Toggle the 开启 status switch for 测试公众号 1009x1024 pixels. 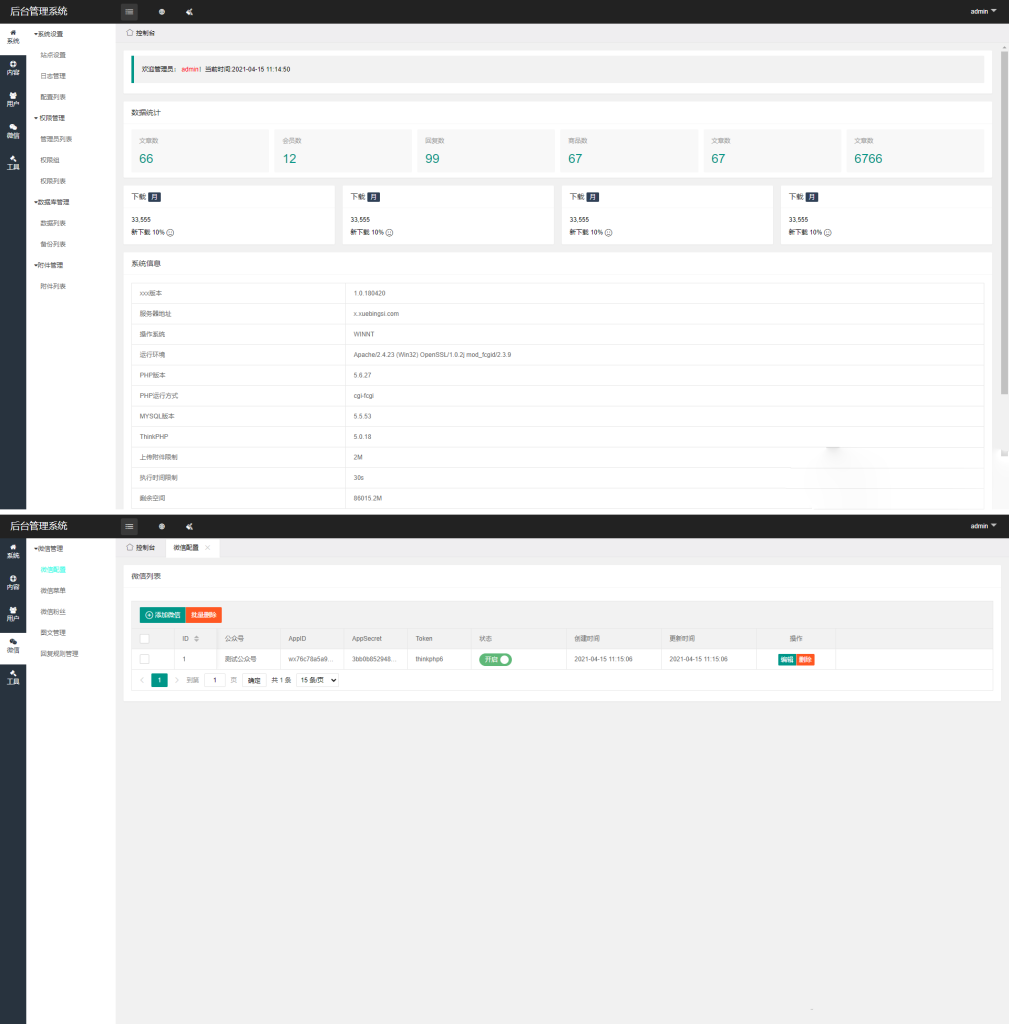[495, 659]
